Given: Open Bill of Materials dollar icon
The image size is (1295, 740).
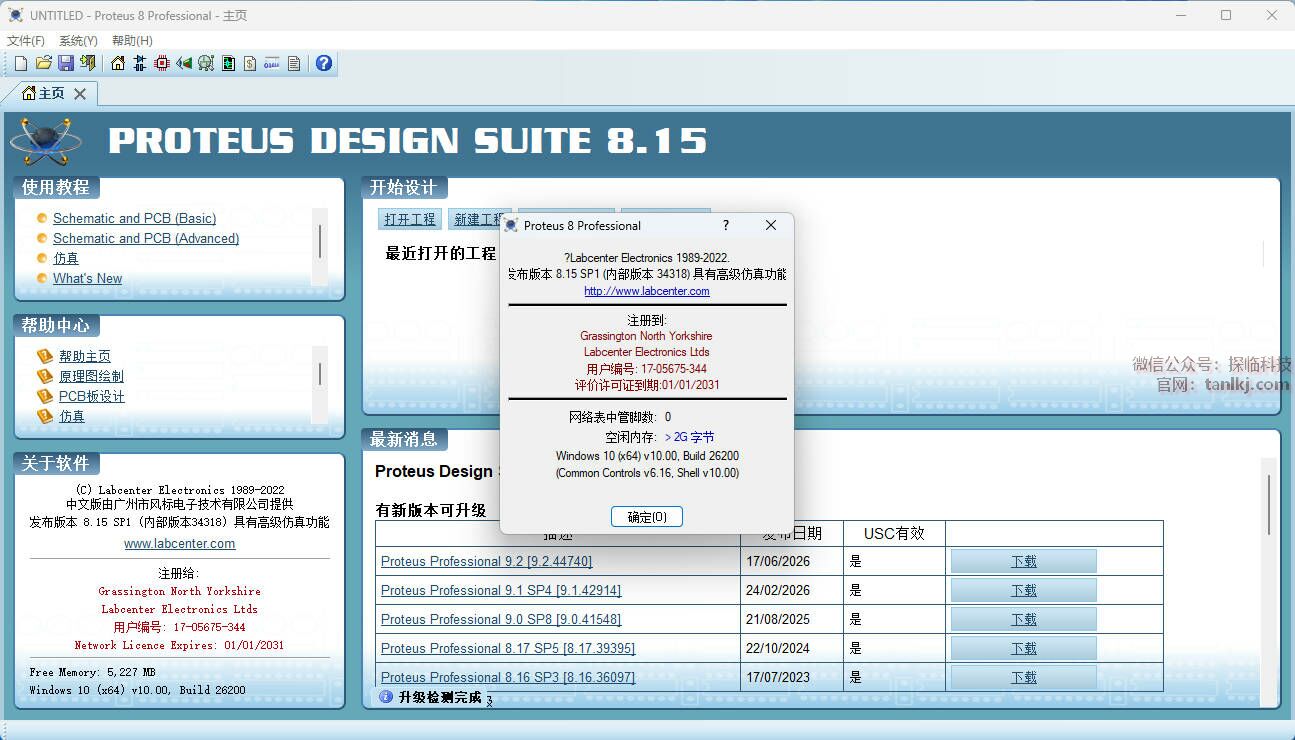Looking at the screenshot, I should pos(250,63).
